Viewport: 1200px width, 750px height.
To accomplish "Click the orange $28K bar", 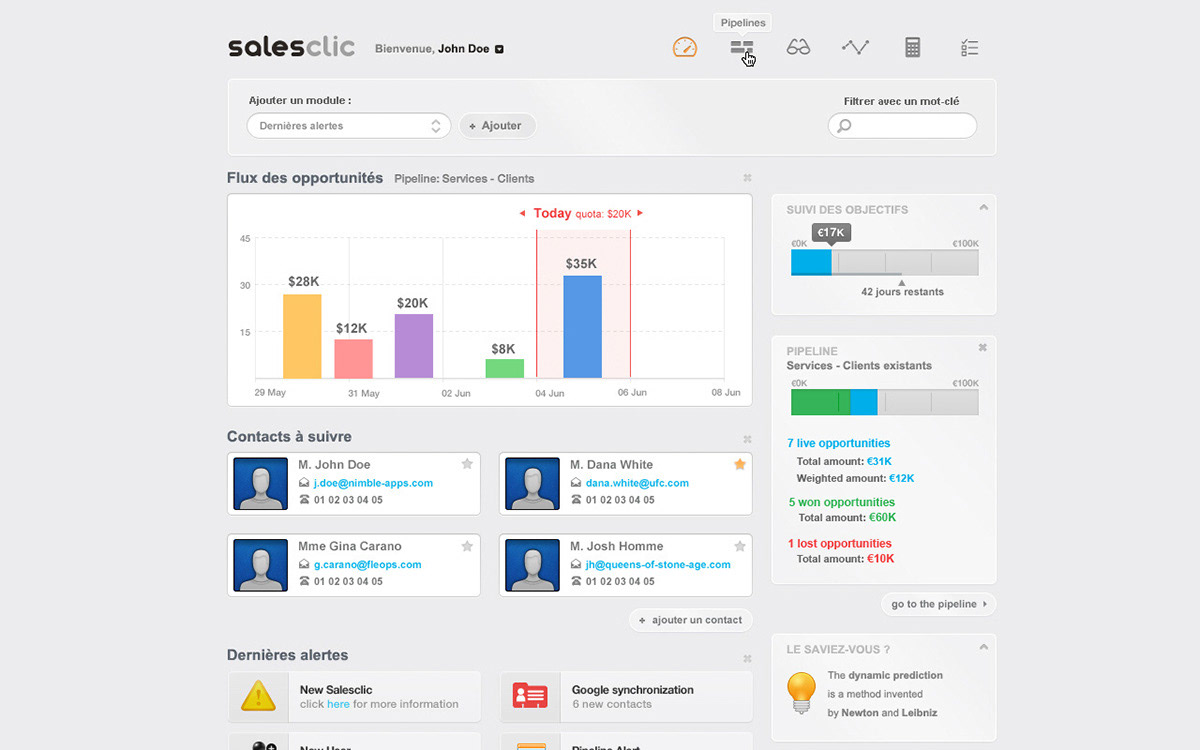I will tap(302, 336).
